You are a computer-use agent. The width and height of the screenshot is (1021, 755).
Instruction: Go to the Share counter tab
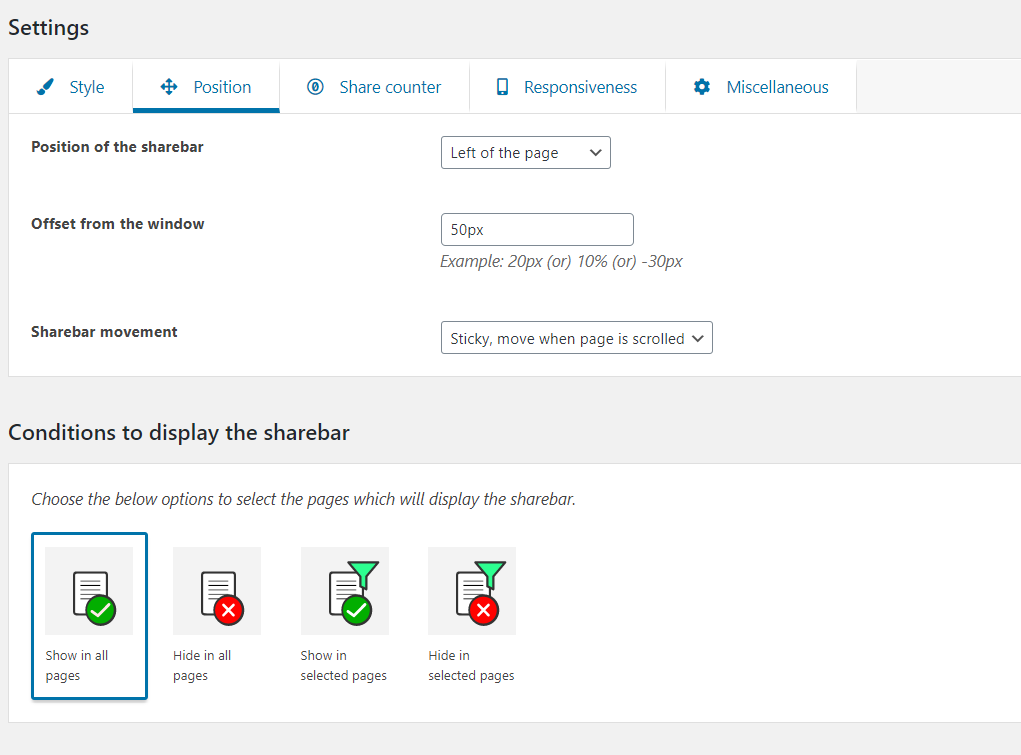(389, 87)
